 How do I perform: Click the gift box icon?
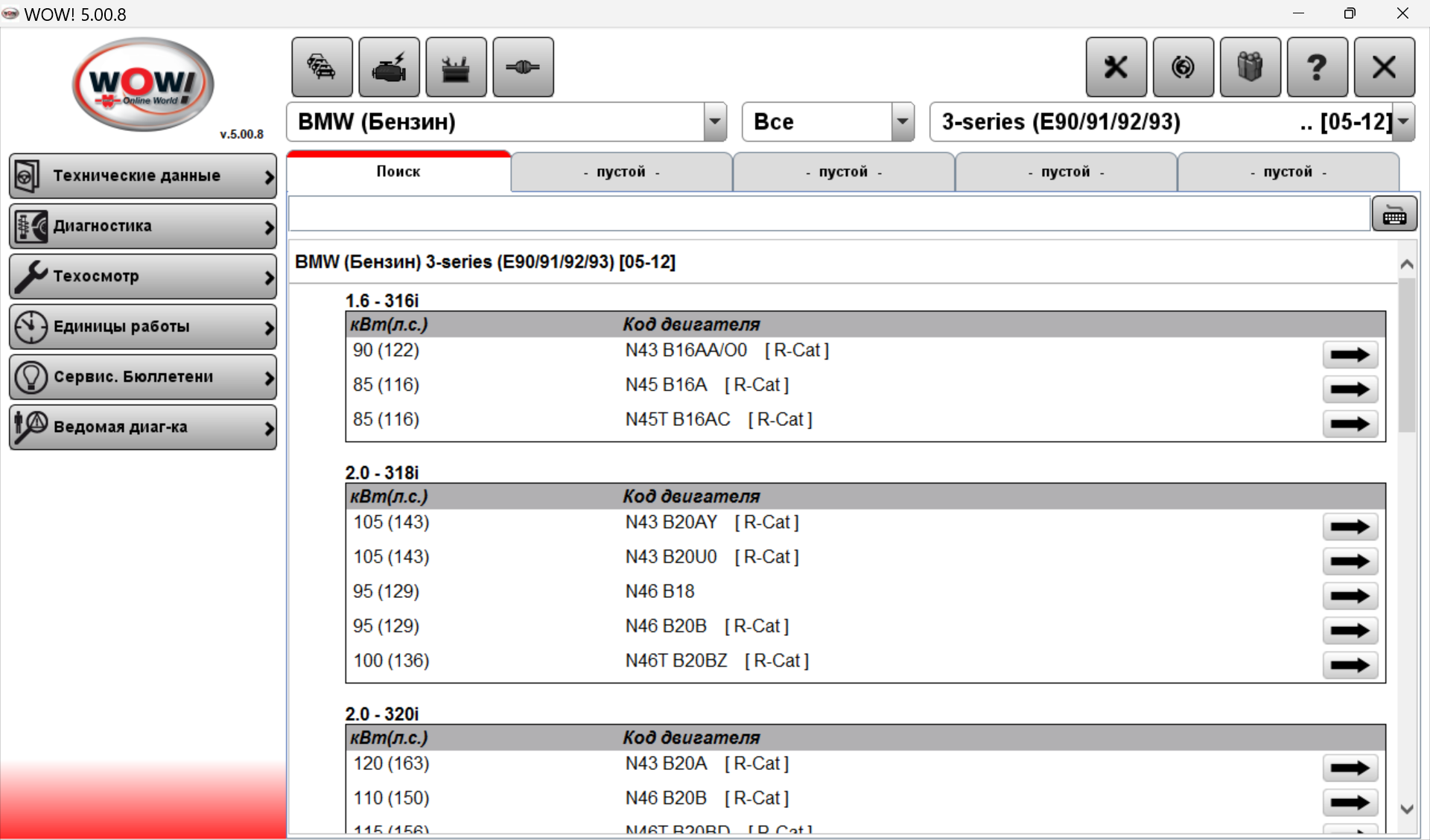(1250, 67)
